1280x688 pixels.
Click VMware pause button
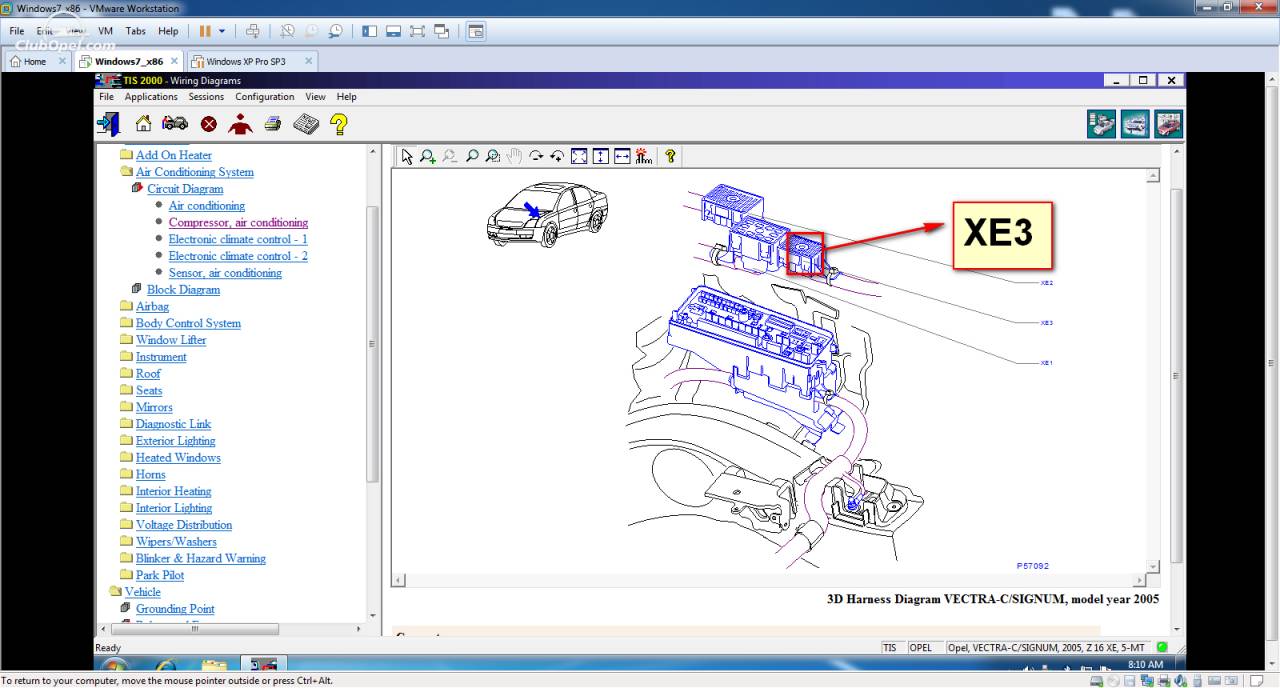click(205, 31)
